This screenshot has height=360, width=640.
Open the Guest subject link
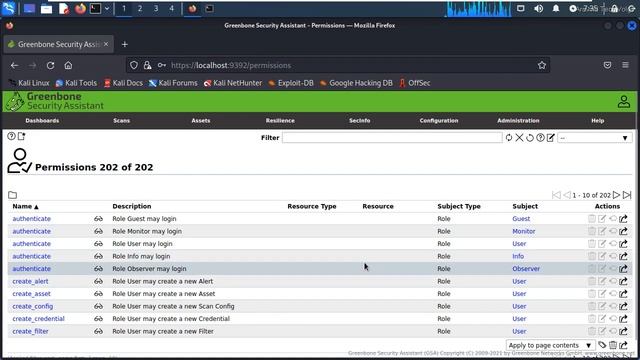[521, 219]
